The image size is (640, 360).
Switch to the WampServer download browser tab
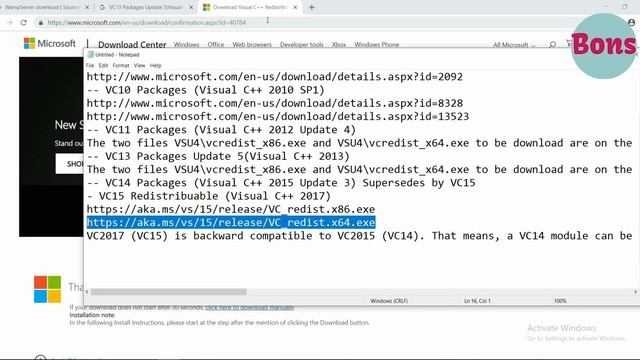click(x=41, y=7)
